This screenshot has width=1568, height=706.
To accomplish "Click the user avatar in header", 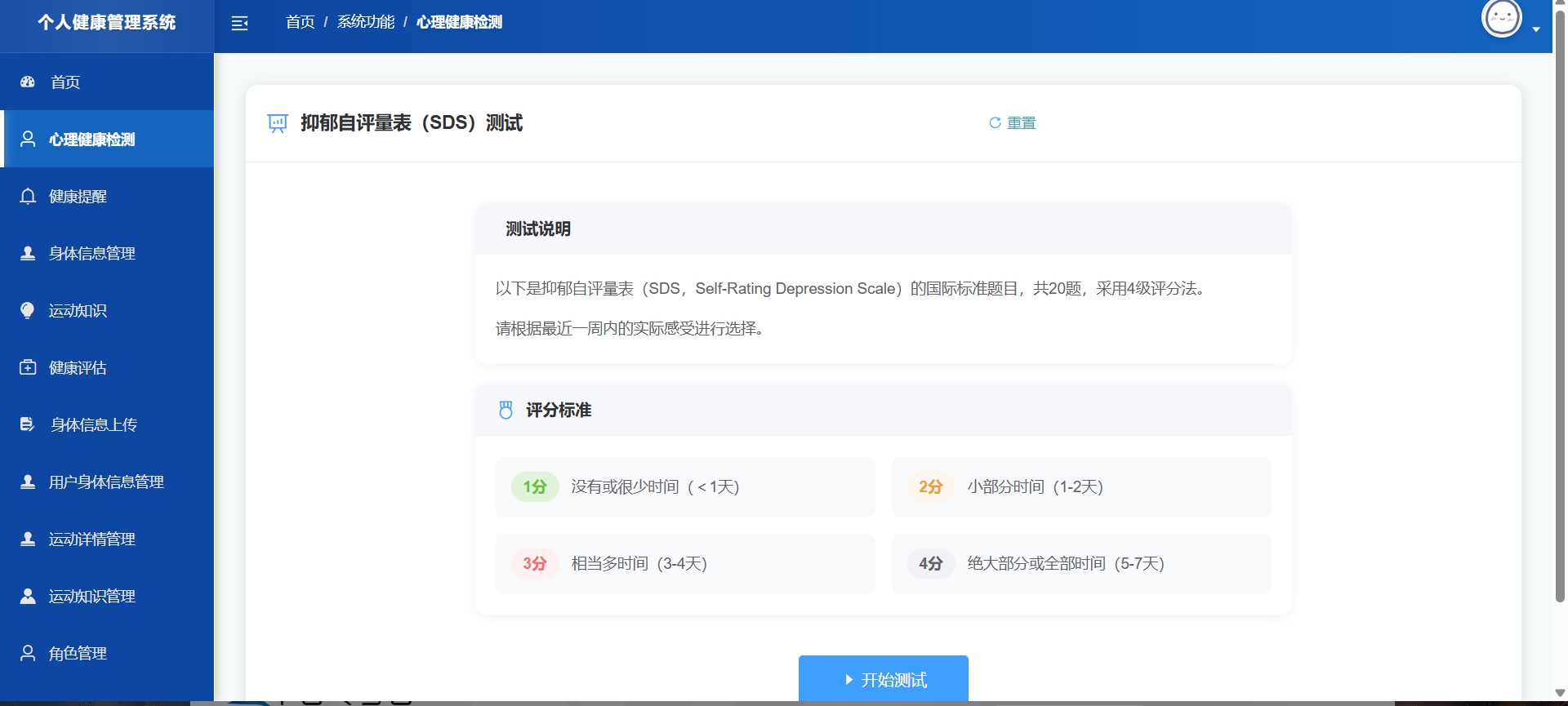I will [x=1502, y=18].
